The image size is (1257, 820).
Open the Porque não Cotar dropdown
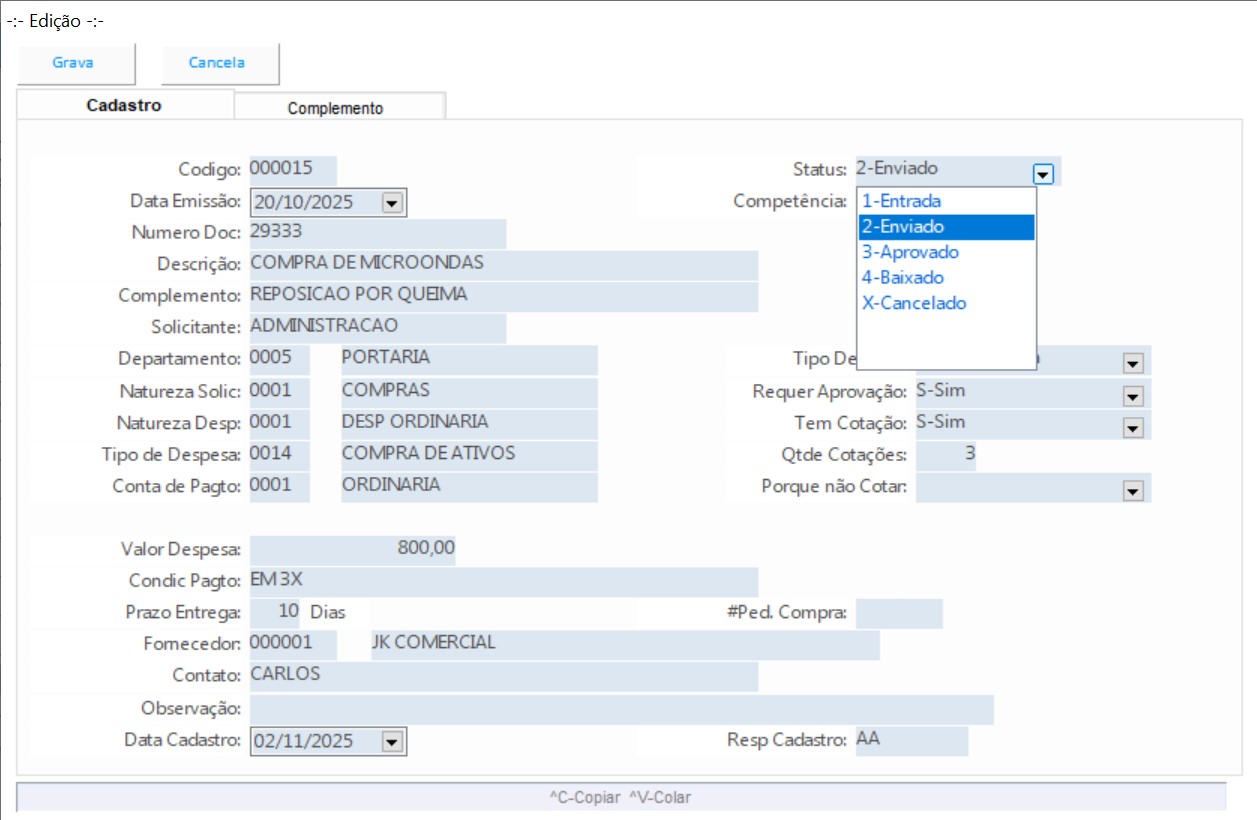1132,490
